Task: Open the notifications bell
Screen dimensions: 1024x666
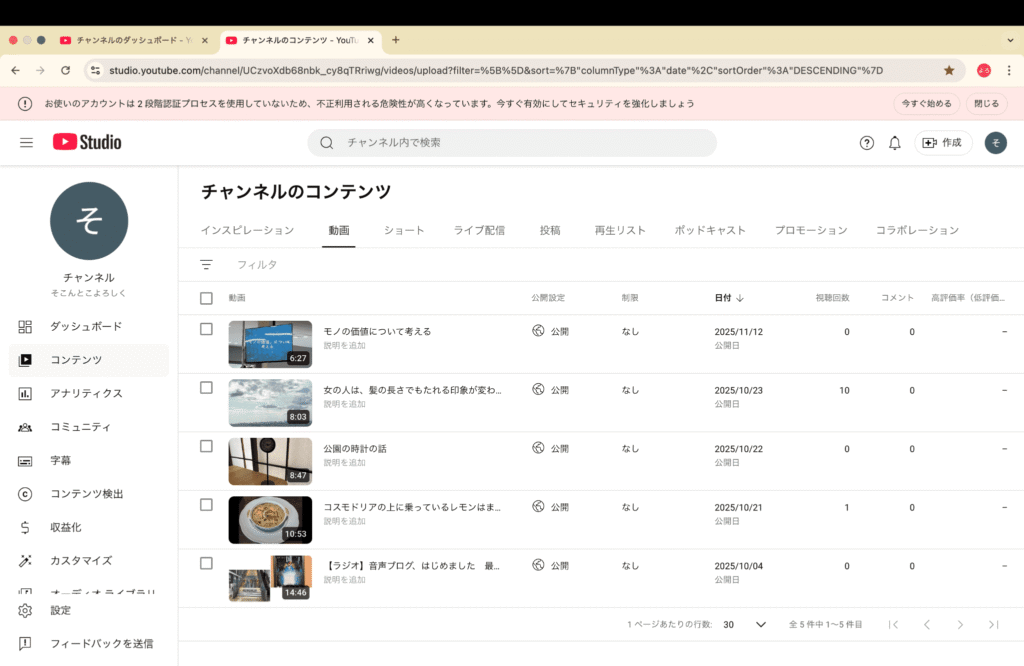Action: (895, 143)
